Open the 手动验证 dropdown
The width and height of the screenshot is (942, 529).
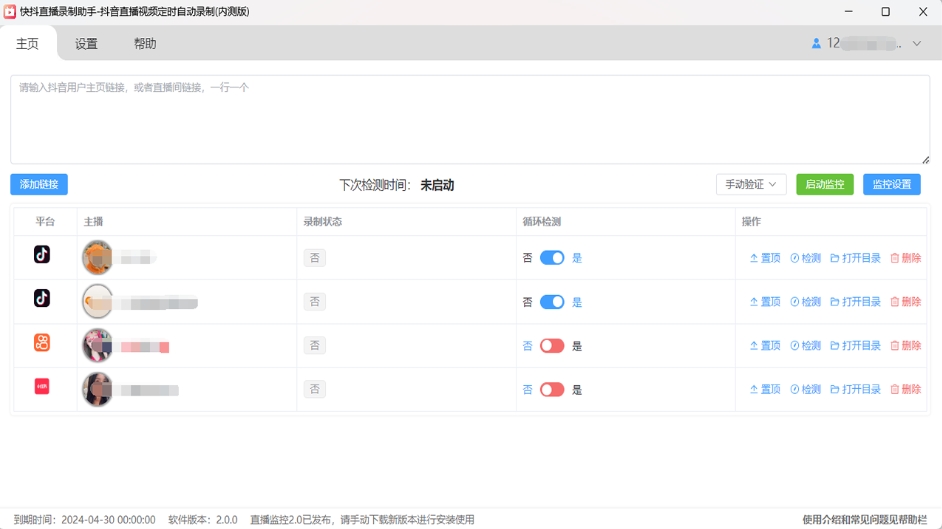[x=751, y=184]
